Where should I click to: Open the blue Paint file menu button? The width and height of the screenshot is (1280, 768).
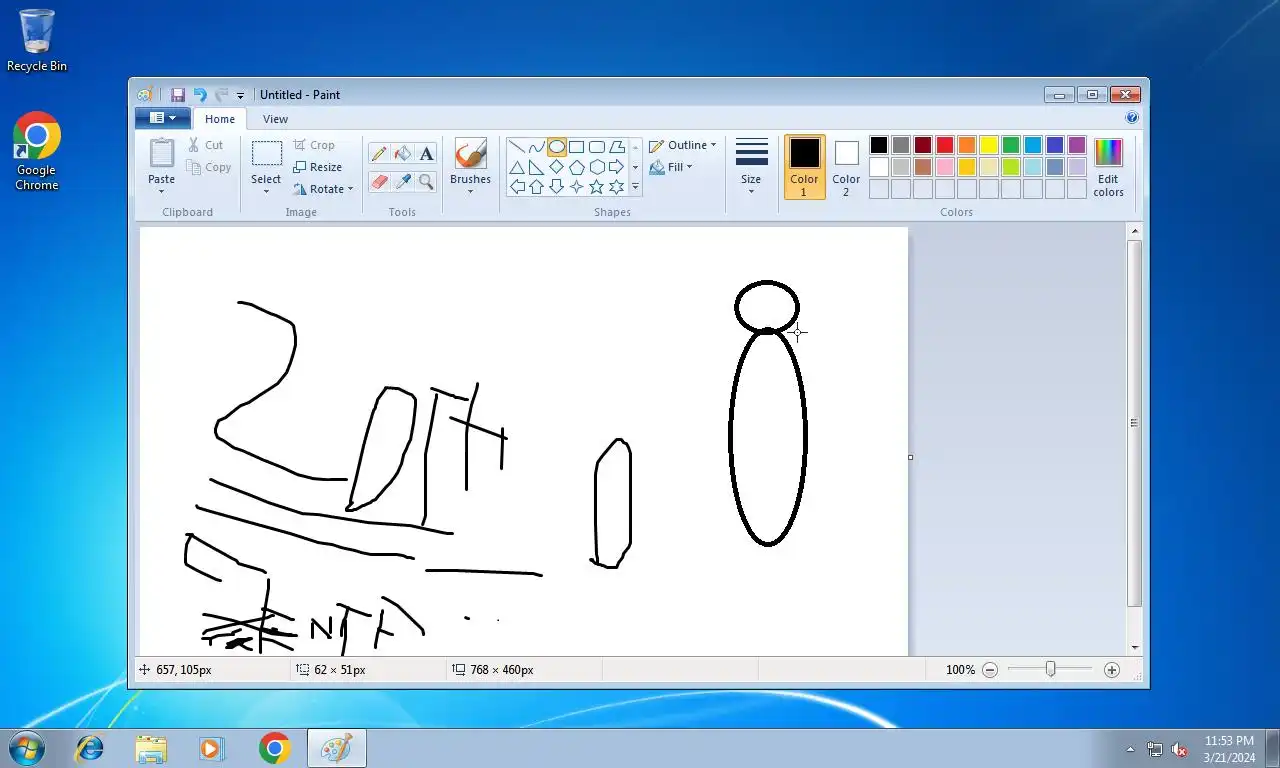pos(163,118)
